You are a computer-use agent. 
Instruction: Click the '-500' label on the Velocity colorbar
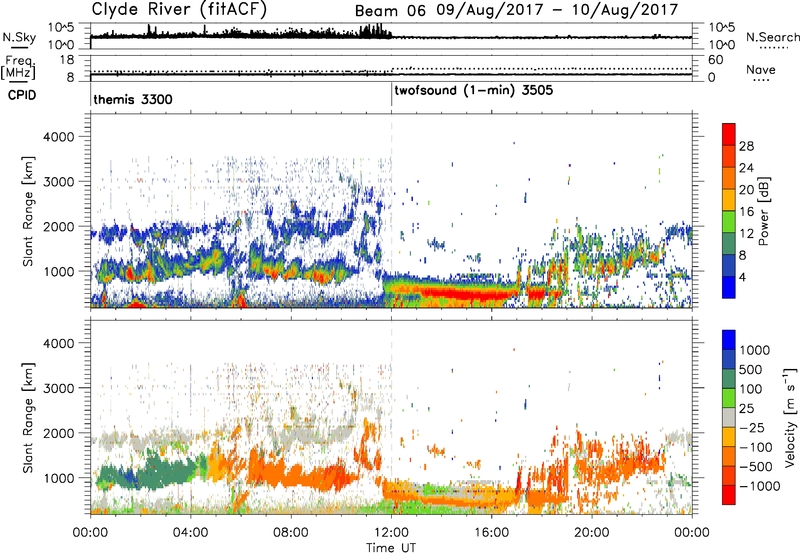(x=756, y=466)
